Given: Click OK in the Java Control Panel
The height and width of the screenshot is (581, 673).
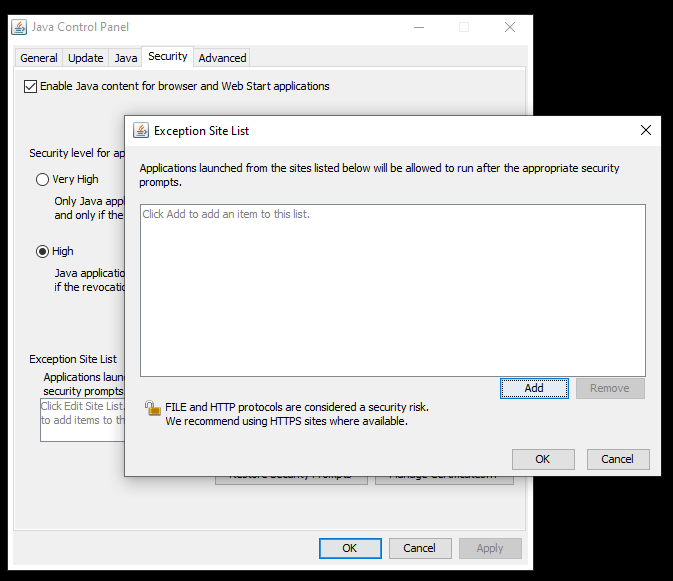Looking at the screenshot, I should click(x=349, y=548).
